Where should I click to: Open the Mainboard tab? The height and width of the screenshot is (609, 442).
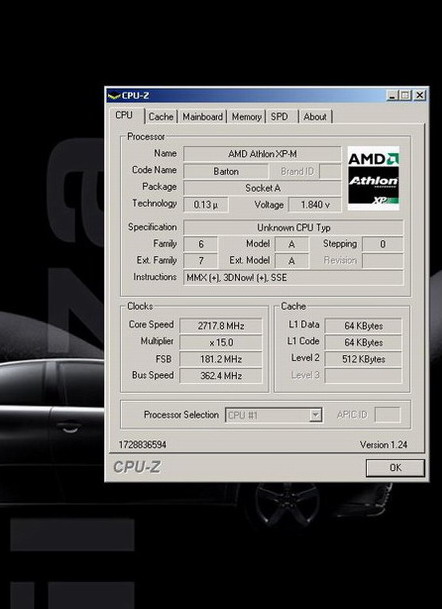202,117
